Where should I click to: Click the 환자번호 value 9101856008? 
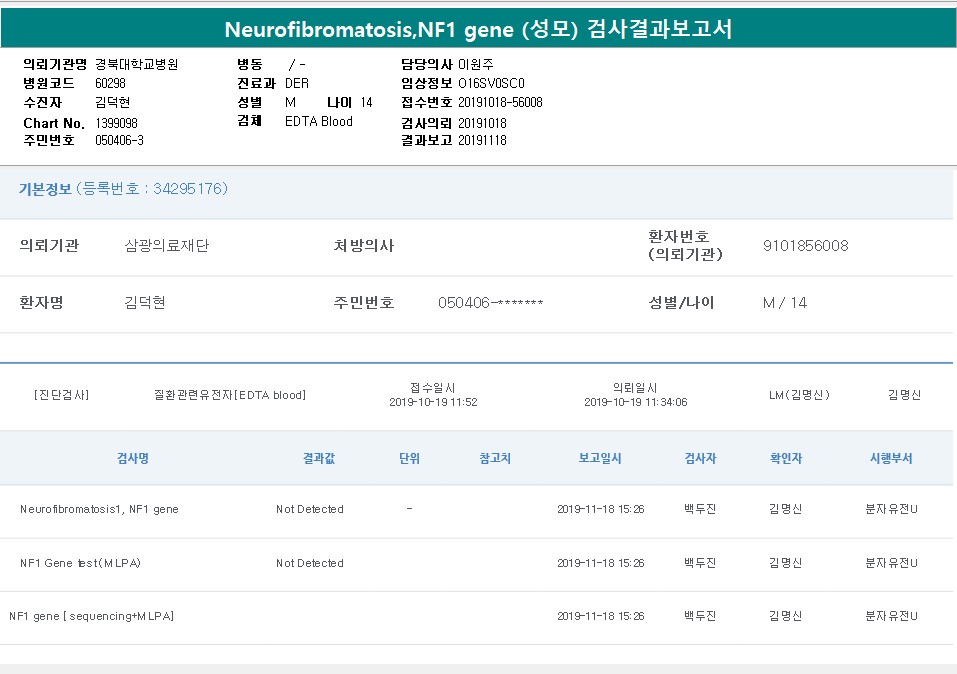point(805,245)
